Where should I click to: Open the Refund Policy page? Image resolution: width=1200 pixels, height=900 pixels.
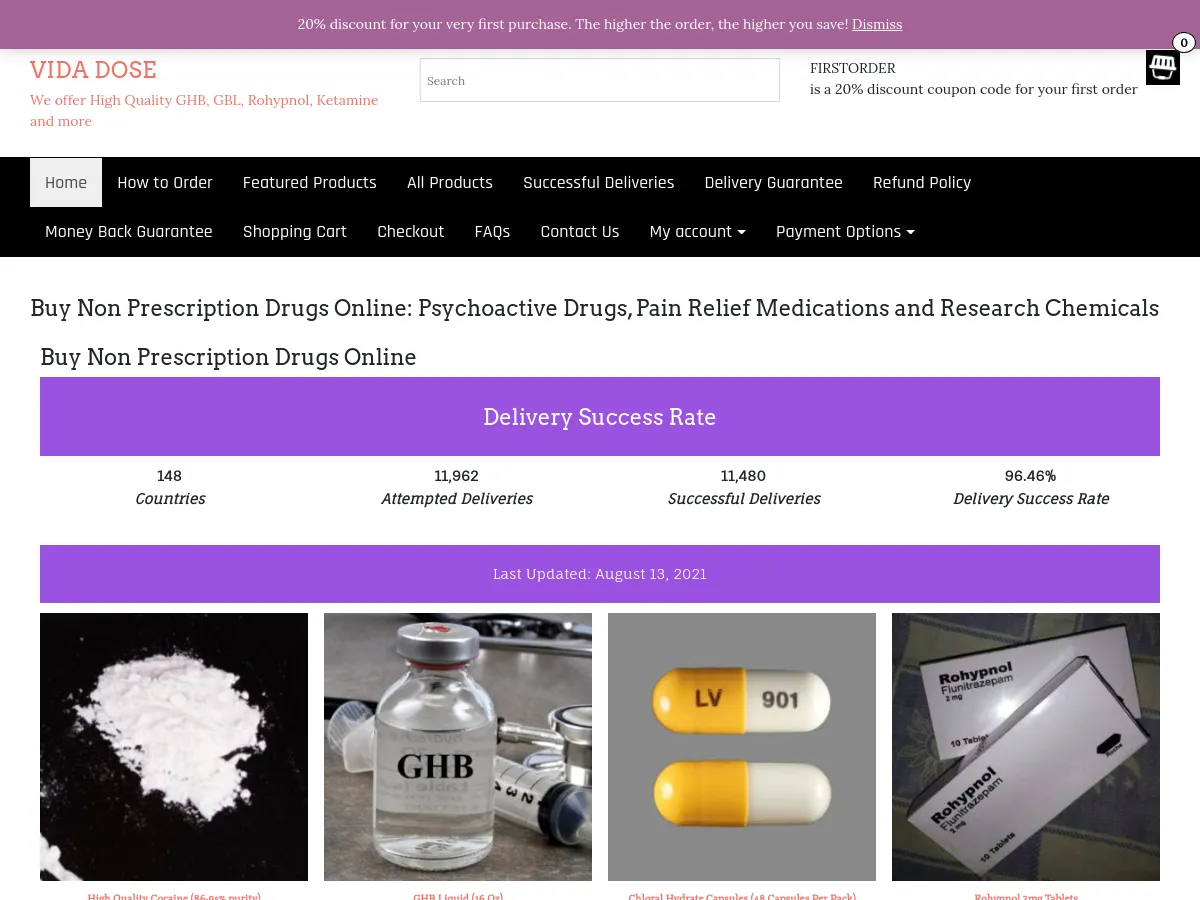pyautogui.click(x=922, y=182)
